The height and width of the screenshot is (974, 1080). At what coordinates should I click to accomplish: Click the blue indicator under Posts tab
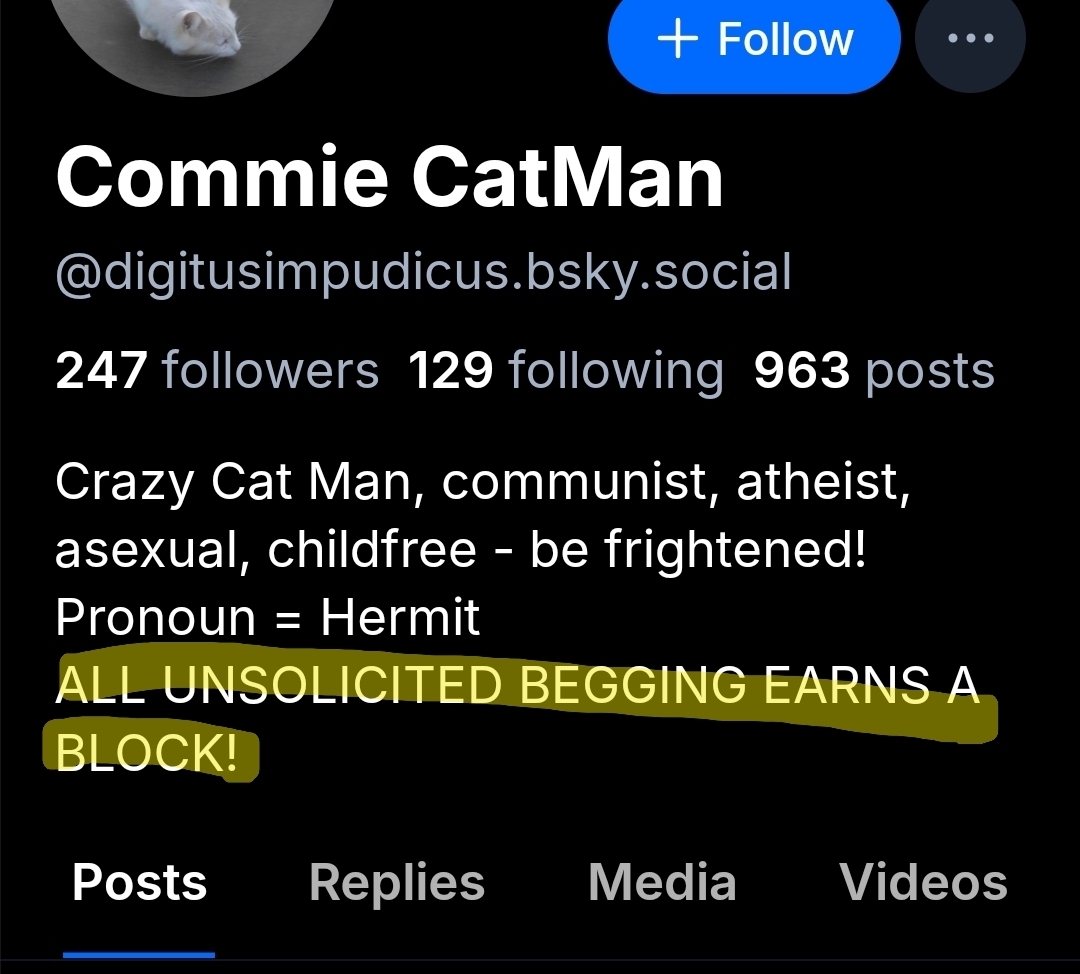[139, 955]
